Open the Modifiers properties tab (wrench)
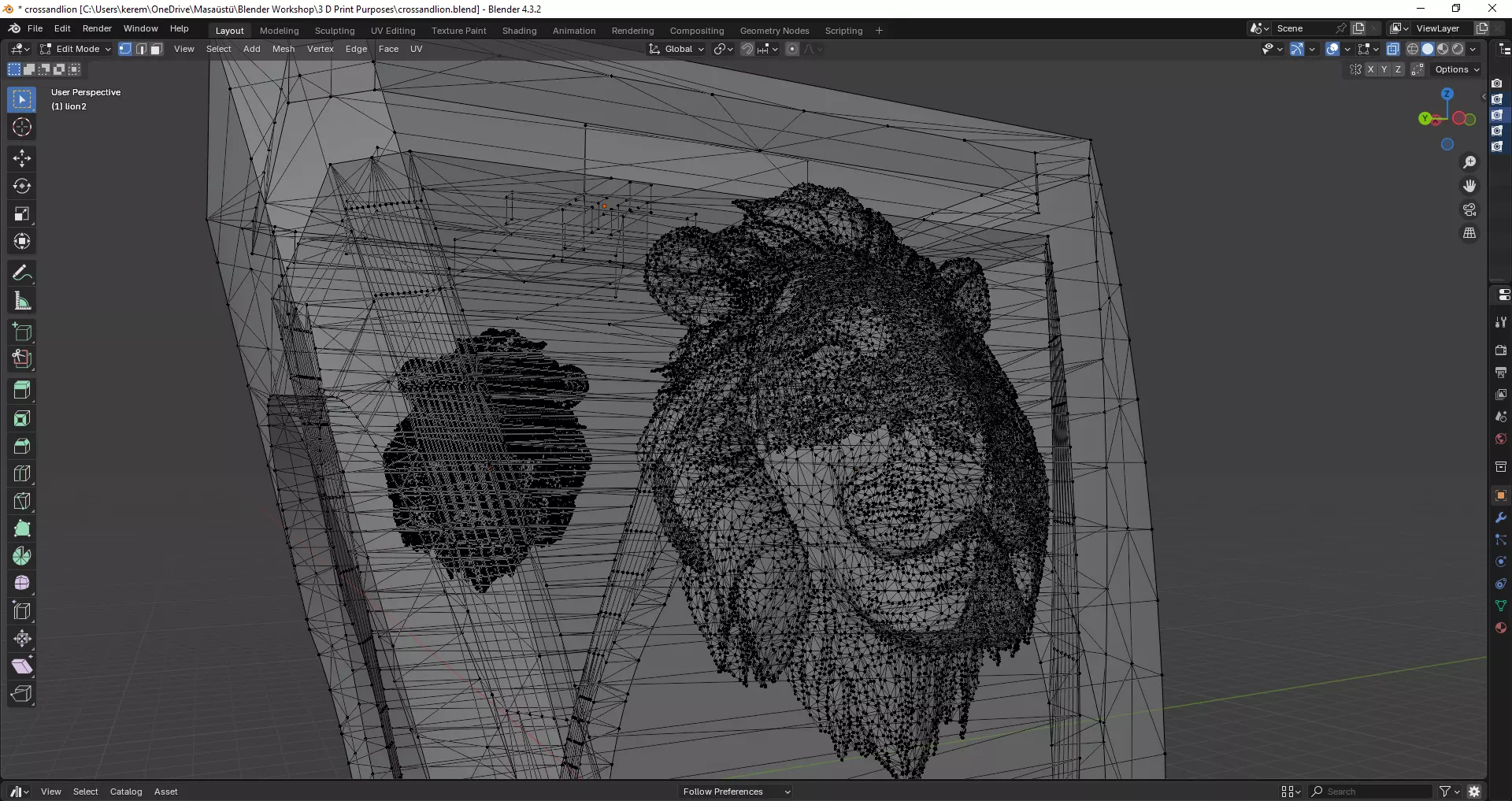 [x=1500, y=517]
